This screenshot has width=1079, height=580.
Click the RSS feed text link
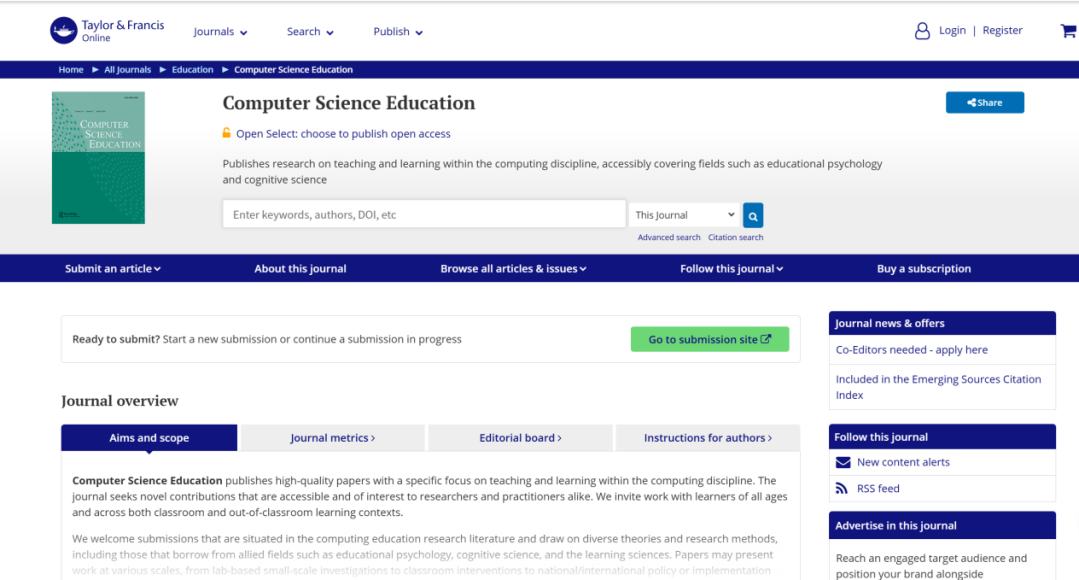point(878,488)
